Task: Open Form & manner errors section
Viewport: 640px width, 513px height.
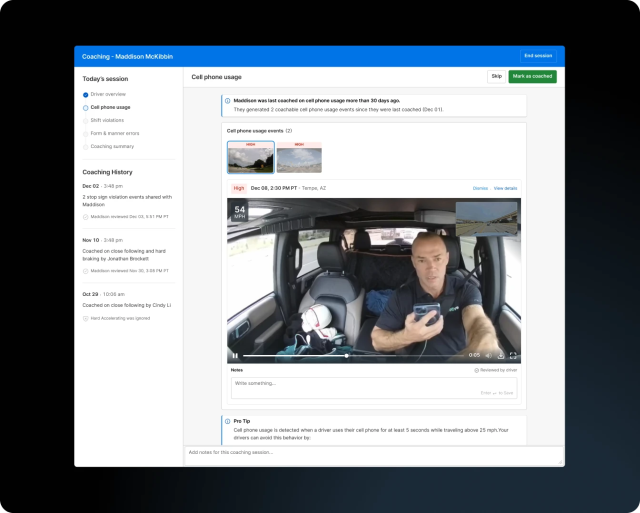Action: [x=115, y=133]
